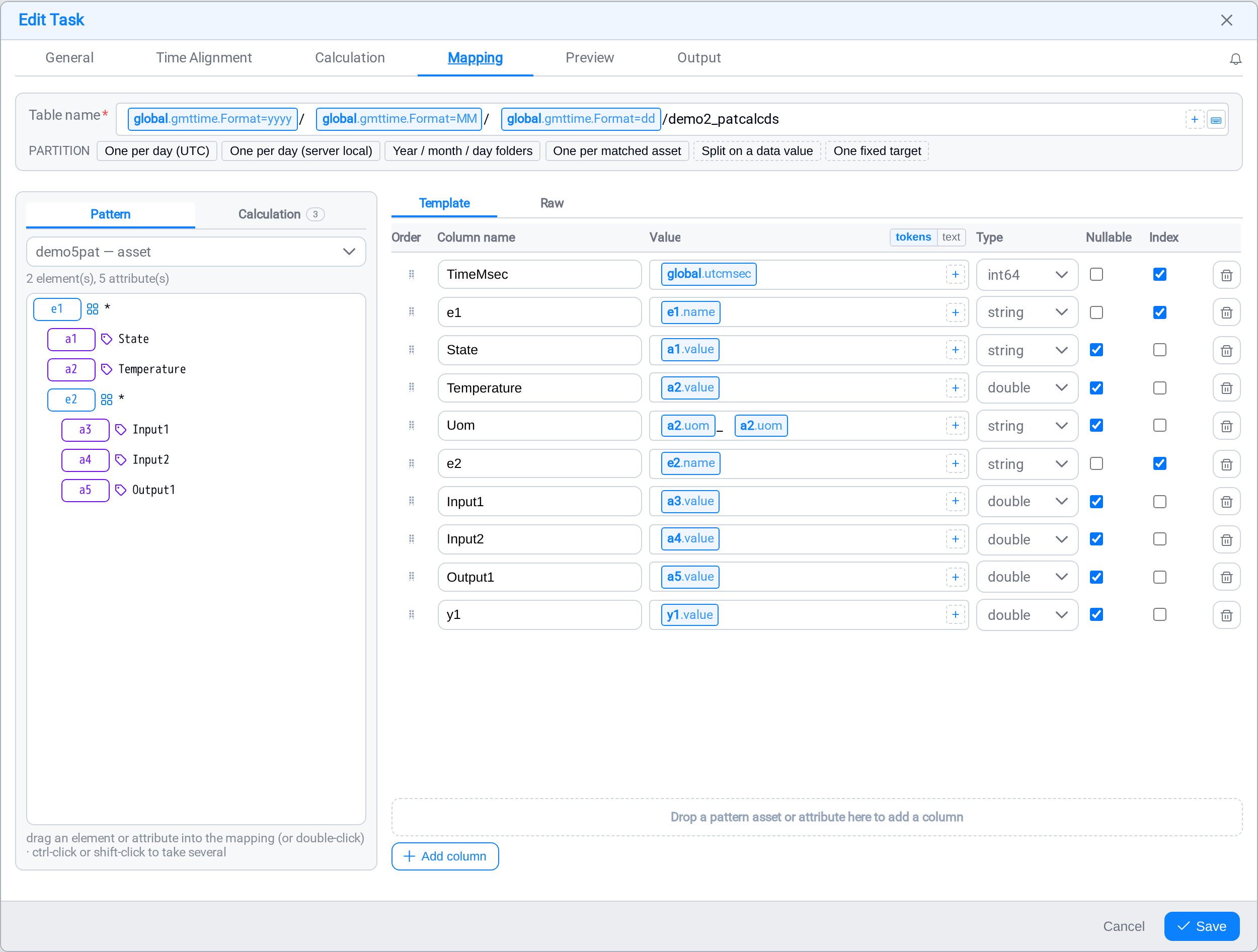Go to the Output tab
This screenshot has height=952, width=1258.
[699, 57]
